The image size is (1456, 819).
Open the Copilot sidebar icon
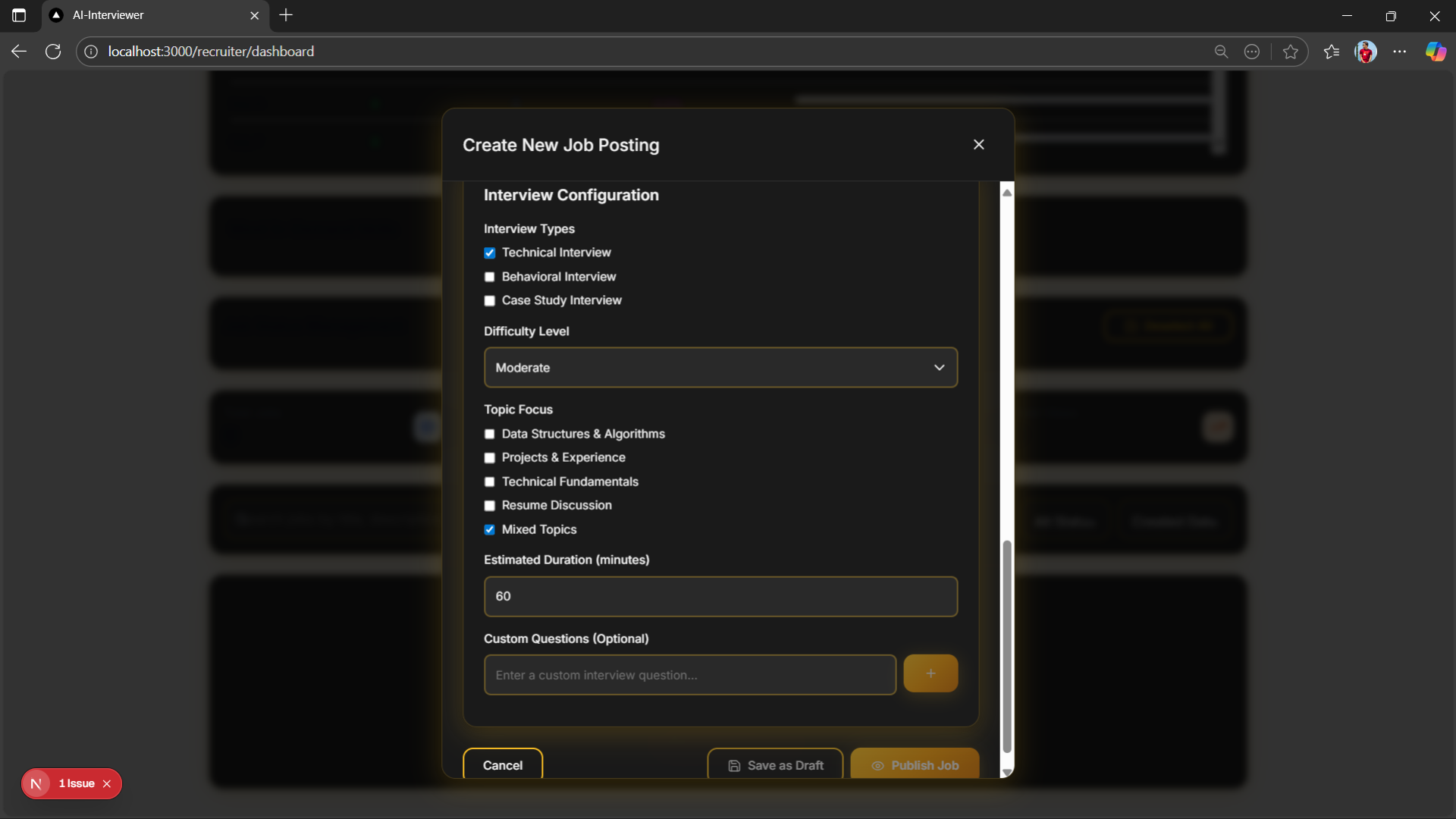click(1435, 52)
